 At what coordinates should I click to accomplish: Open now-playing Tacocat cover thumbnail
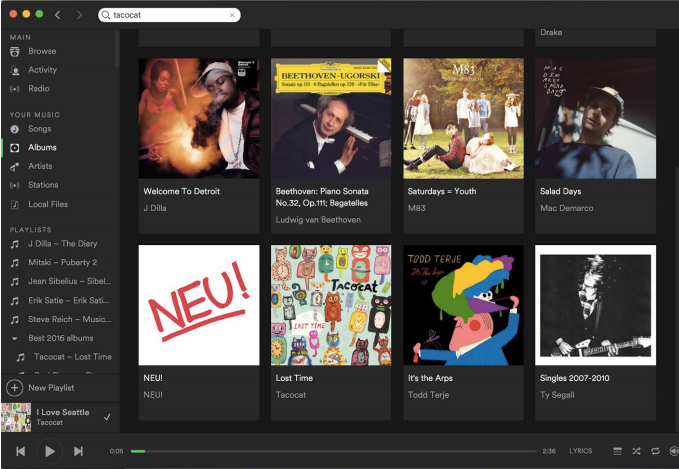[x=16, y=417]
